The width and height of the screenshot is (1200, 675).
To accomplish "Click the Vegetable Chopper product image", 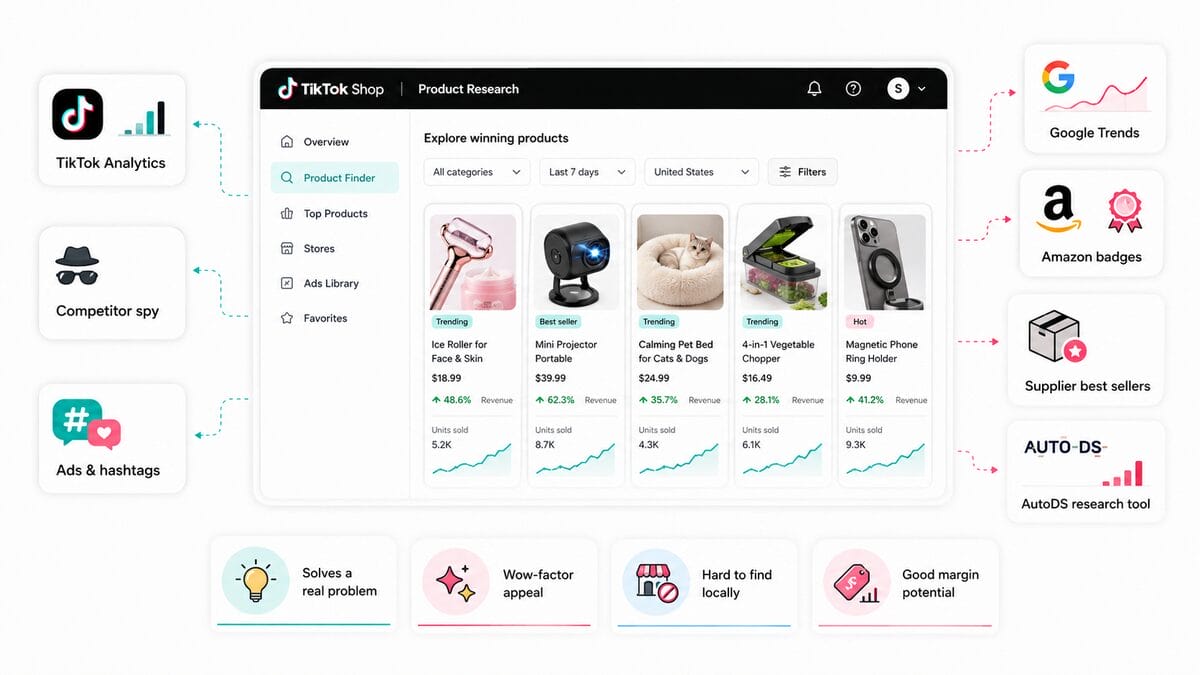I will tap(783, 262).
